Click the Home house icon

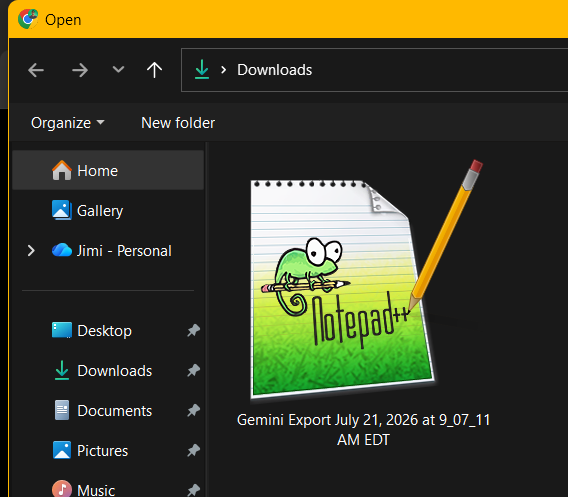[62, 170]
